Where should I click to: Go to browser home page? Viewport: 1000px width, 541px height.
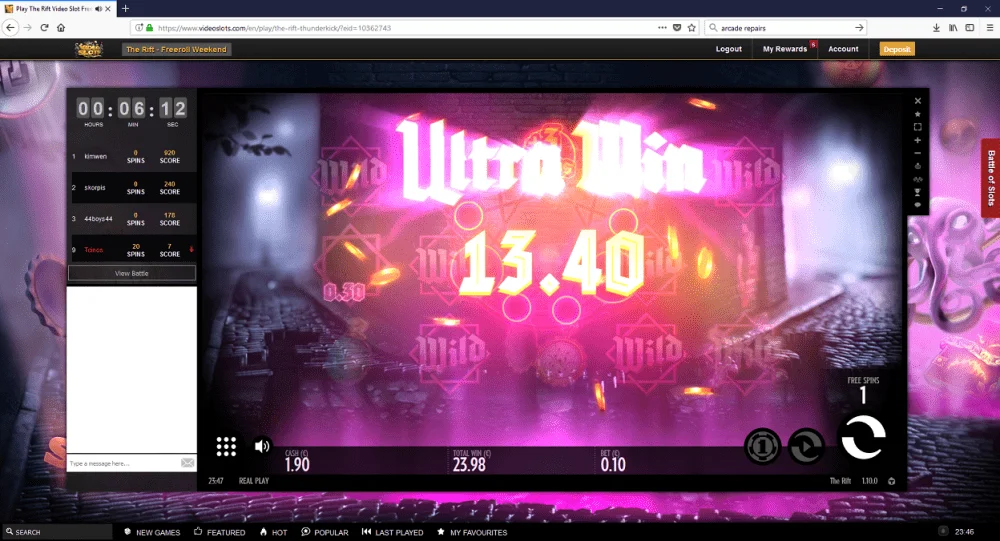pyautogui.click(x=61, y=27)
